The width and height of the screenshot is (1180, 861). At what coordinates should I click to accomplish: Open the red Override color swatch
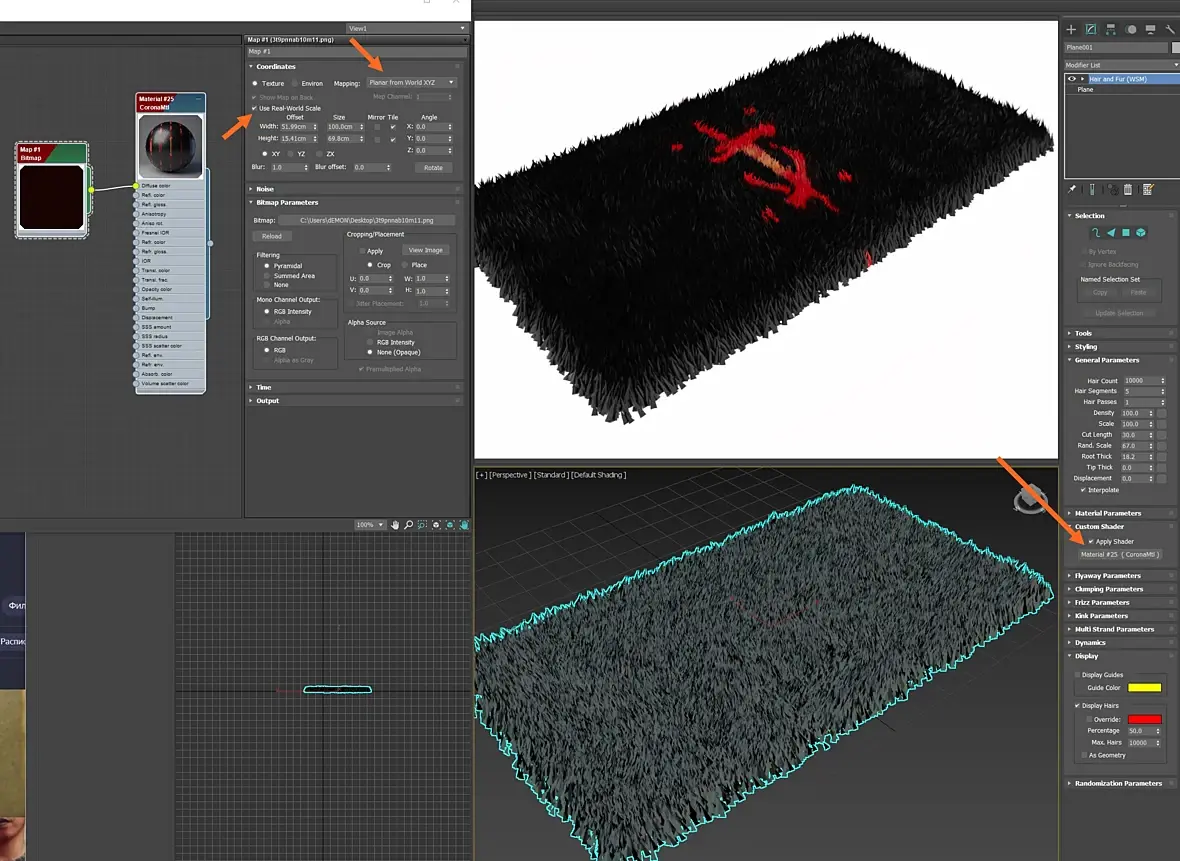1144,720
